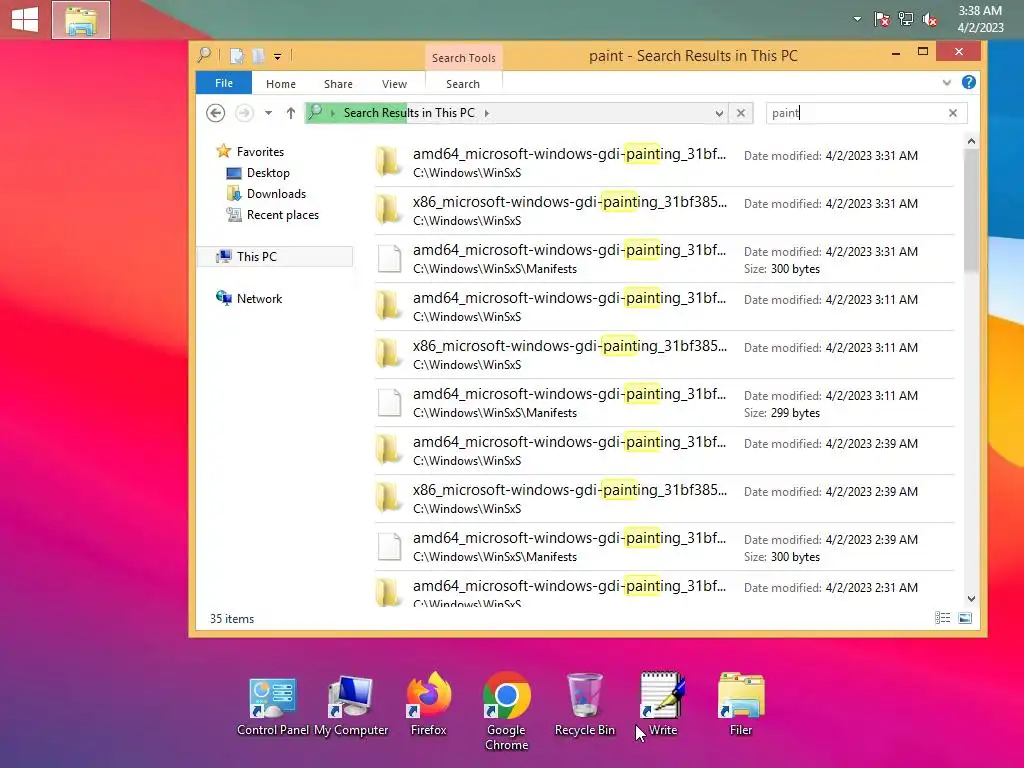Click 'Search Results in This PC' breadcrumb
This screenshot has width=1024, height=768.
[x=409, y=113]
